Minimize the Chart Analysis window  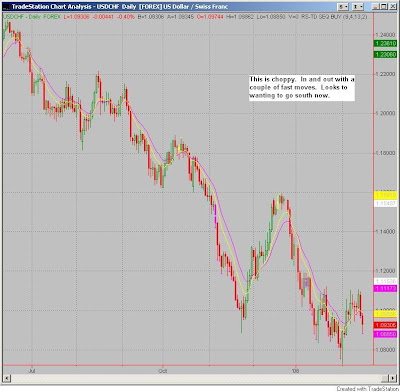376,7
